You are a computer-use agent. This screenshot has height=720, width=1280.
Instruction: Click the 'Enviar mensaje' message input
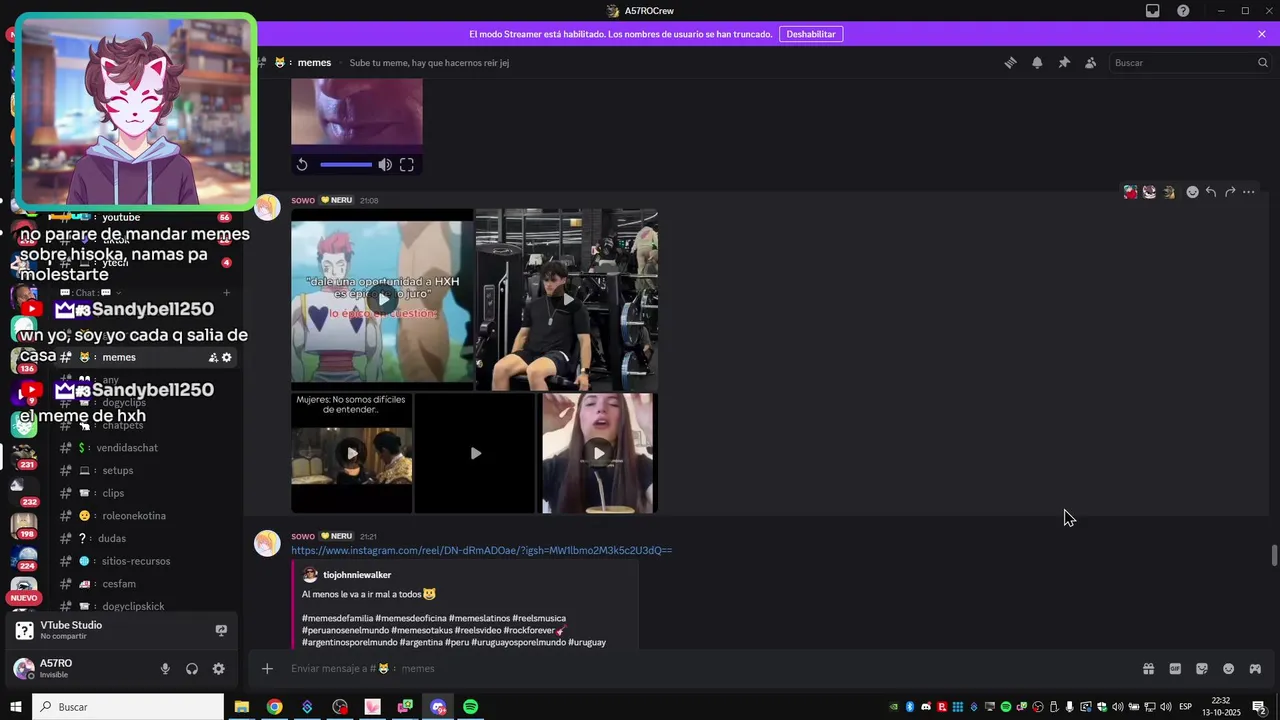click(700, 668)
